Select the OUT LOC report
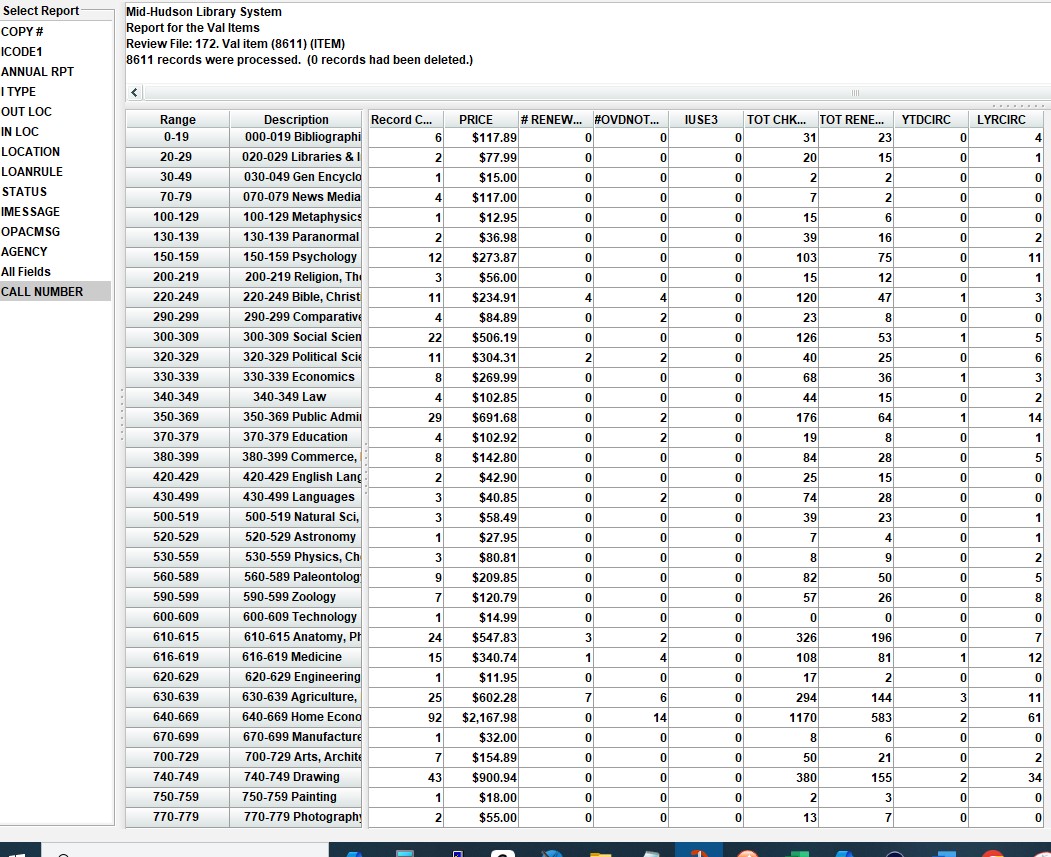Image resolution: width=1051 pixels, height=857 pixels. pyautogui.click(x=56, y=112)
